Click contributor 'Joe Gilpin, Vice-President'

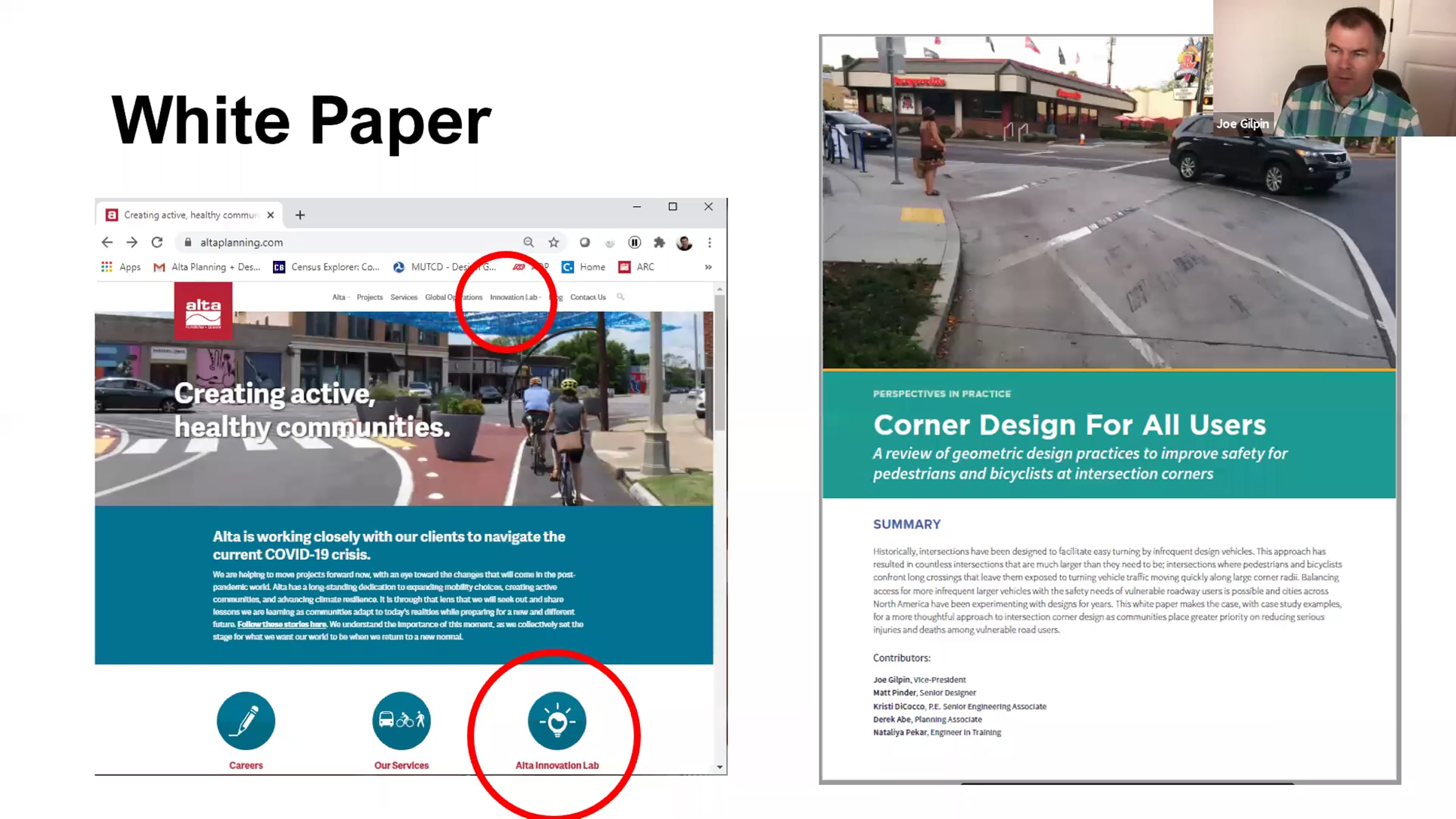click(x=919, y=679)
